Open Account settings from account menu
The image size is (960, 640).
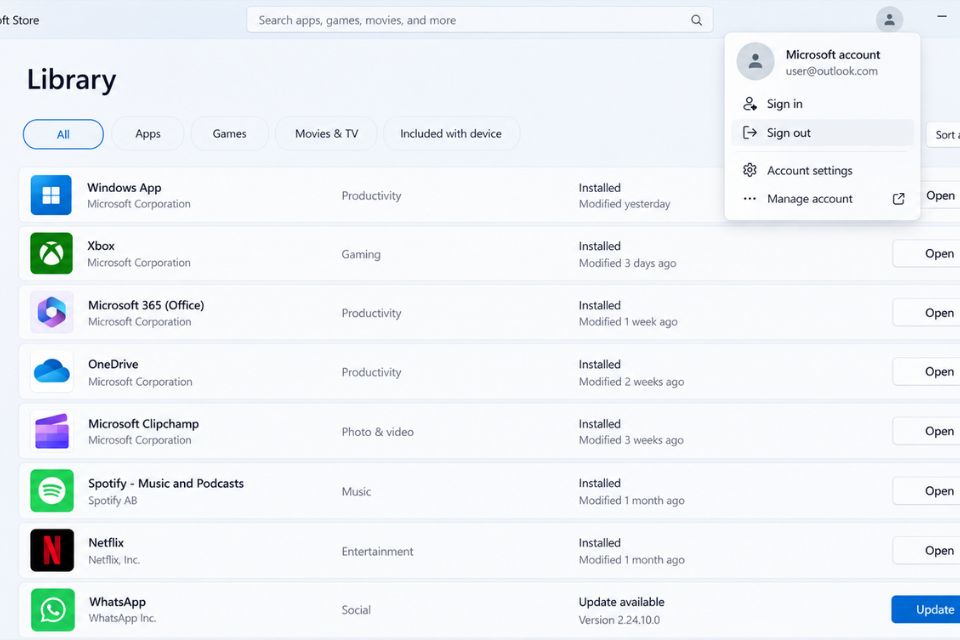pos(822,170)
